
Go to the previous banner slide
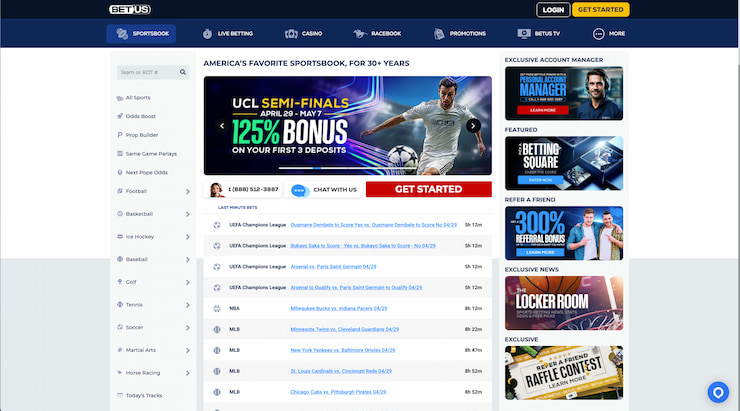[x=222, y=126]
